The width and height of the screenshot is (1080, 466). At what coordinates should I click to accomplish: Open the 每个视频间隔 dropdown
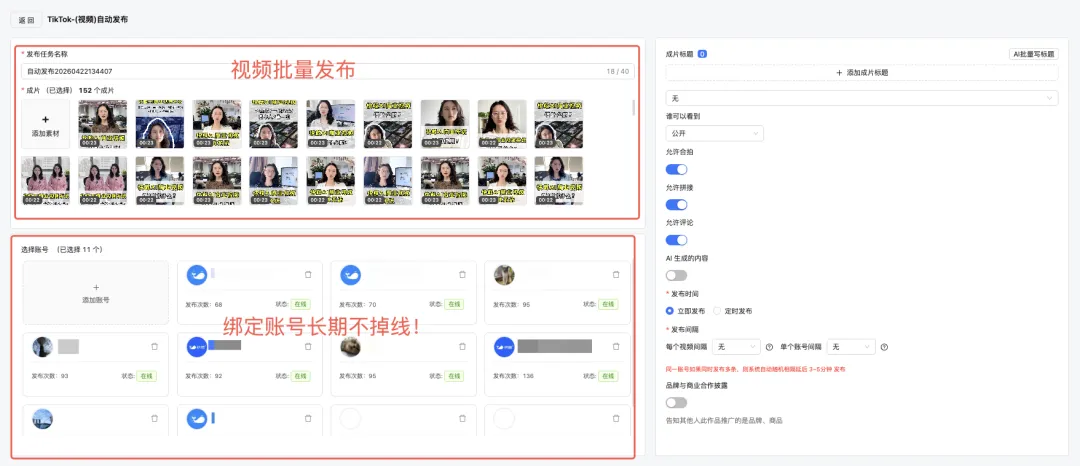(736, 346)
